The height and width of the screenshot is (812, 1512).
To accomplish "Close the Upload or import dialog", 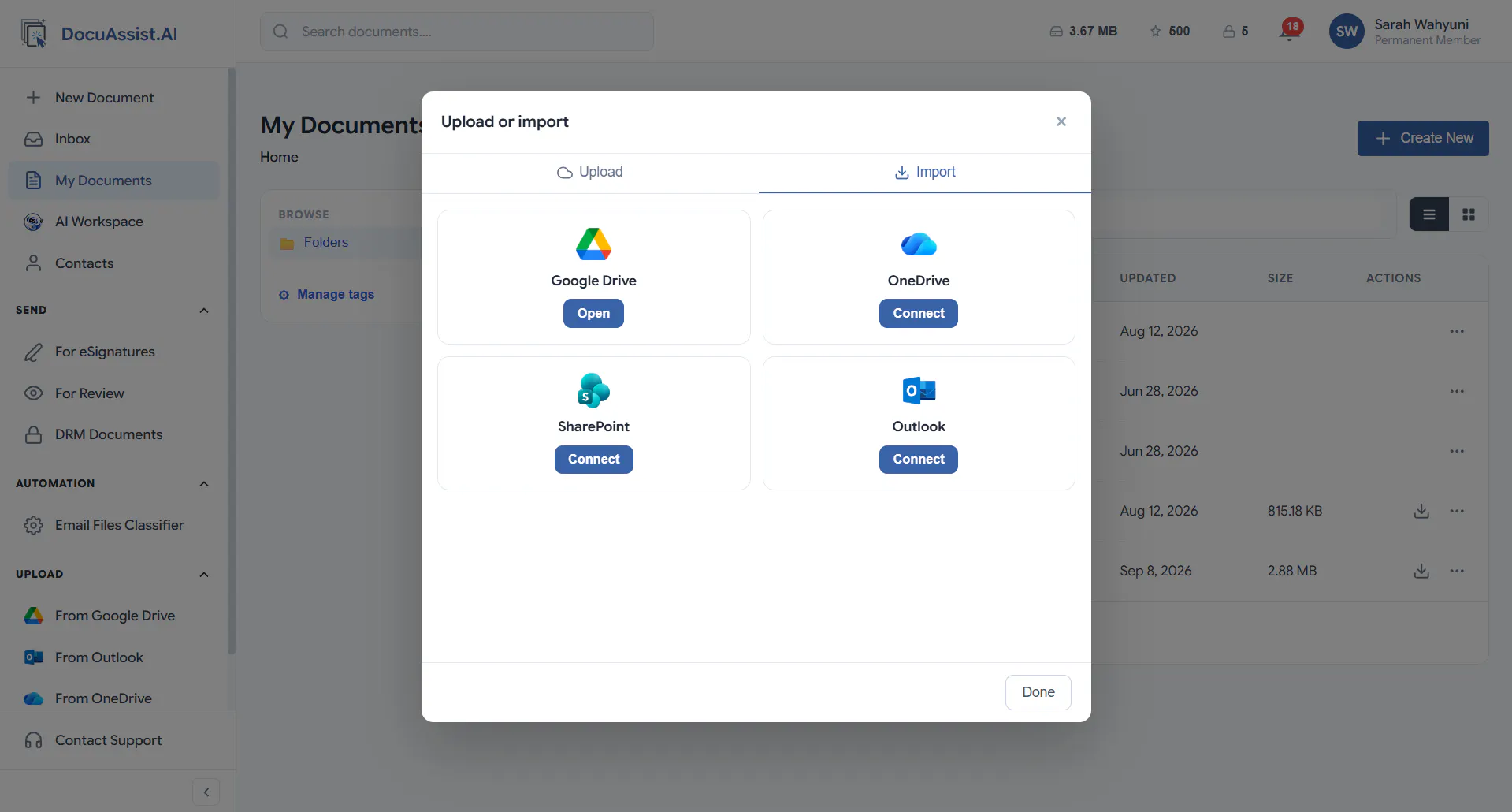I will pyautogui.click(x=1061, y=121).
